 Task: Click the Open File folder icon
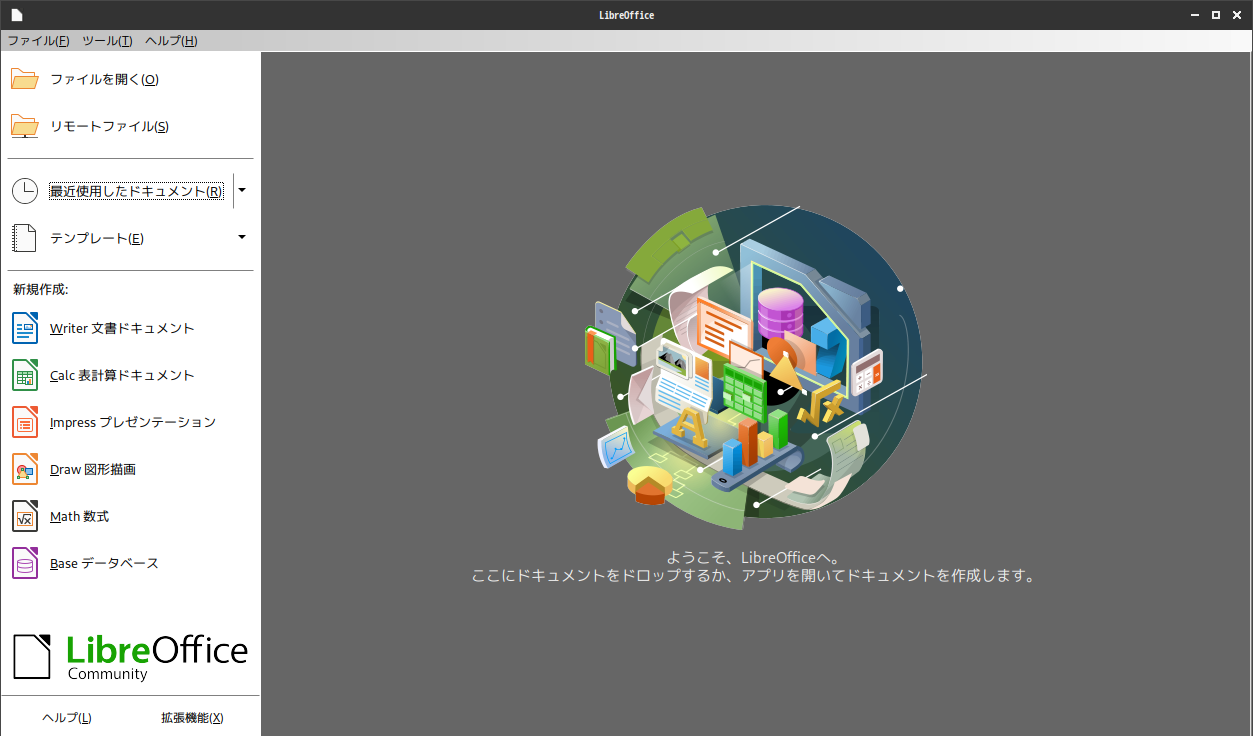point(24,79)
